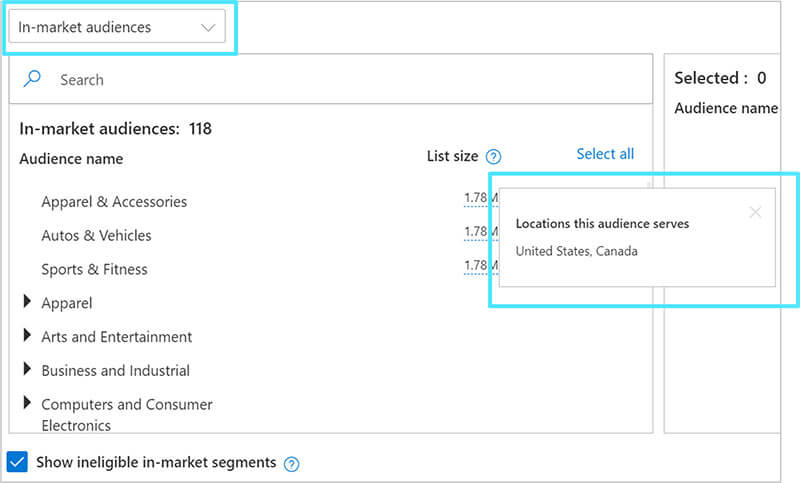The image size is (800, 483).
Task: Select the Autos & Vehicles audience
Action: pos(96,236)
